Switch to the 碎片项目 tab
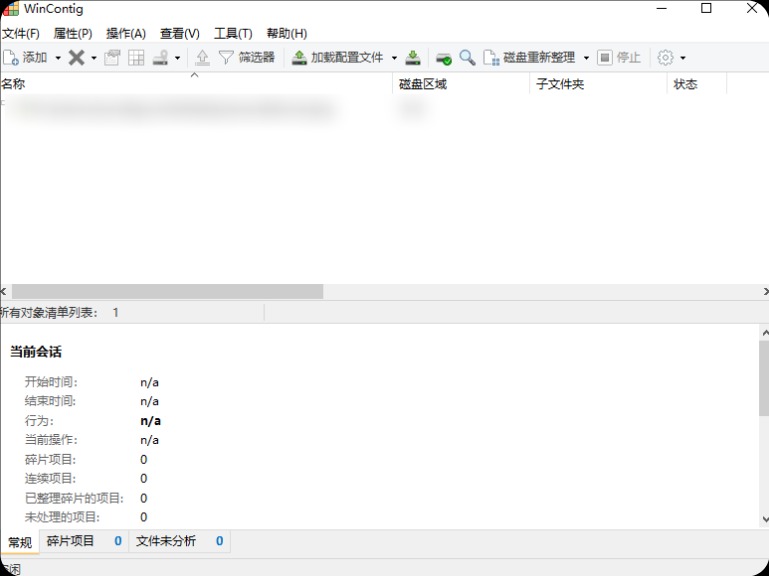The image size is (769, 576). pos(84,541)
